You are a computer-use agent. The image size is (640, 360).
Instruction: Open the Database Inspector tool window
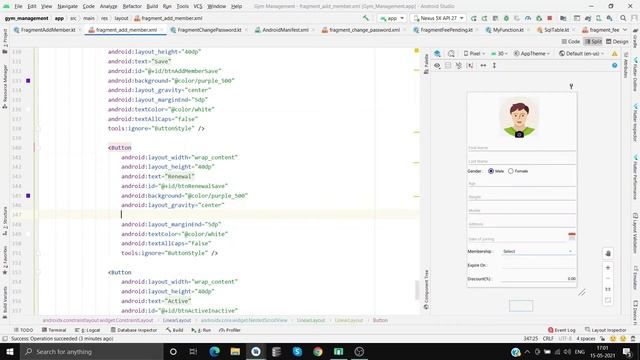point(133,330)
